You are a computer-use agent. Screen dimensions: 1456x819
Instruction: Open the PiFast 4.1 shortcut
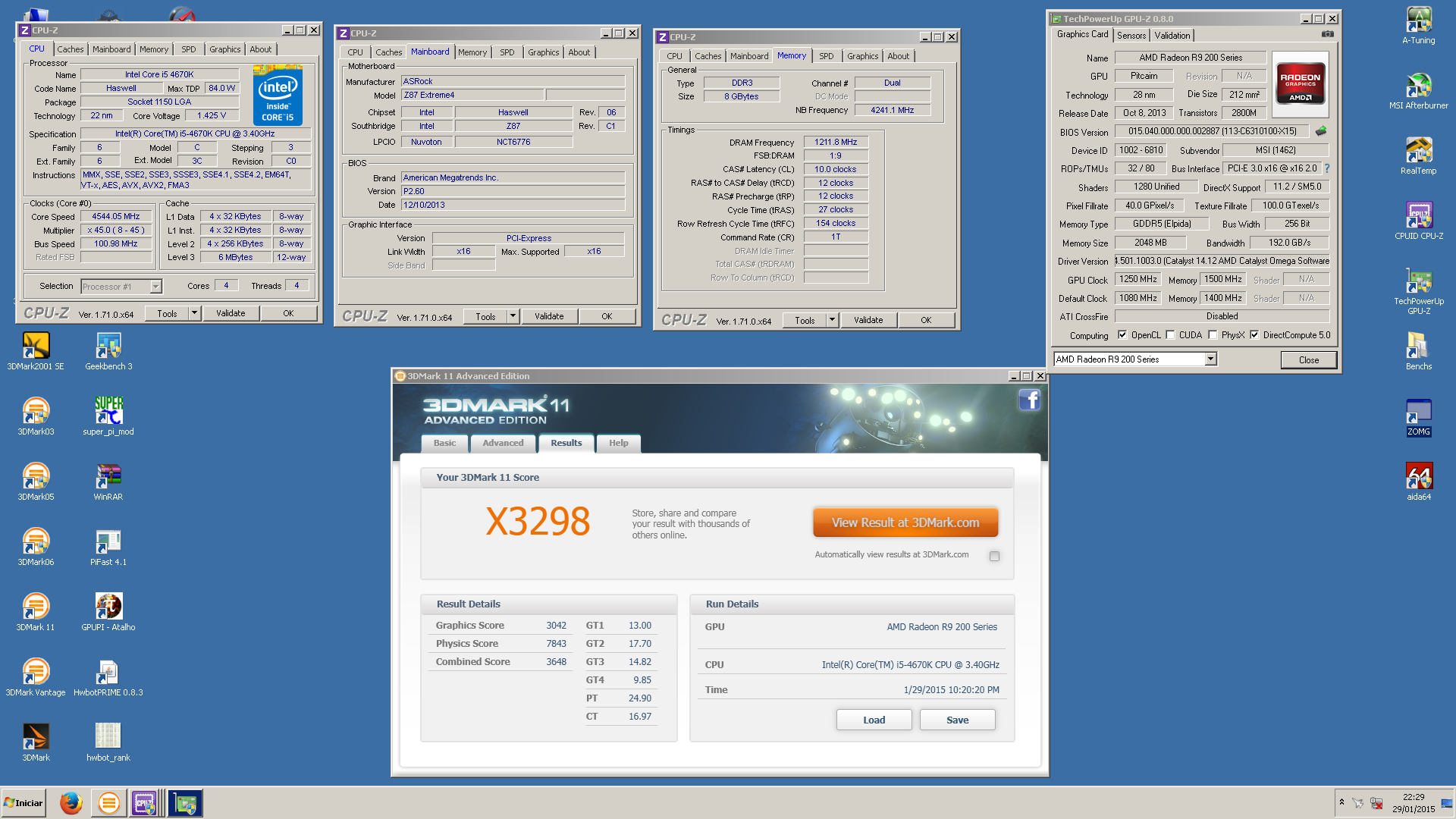(x=108, y=547)
